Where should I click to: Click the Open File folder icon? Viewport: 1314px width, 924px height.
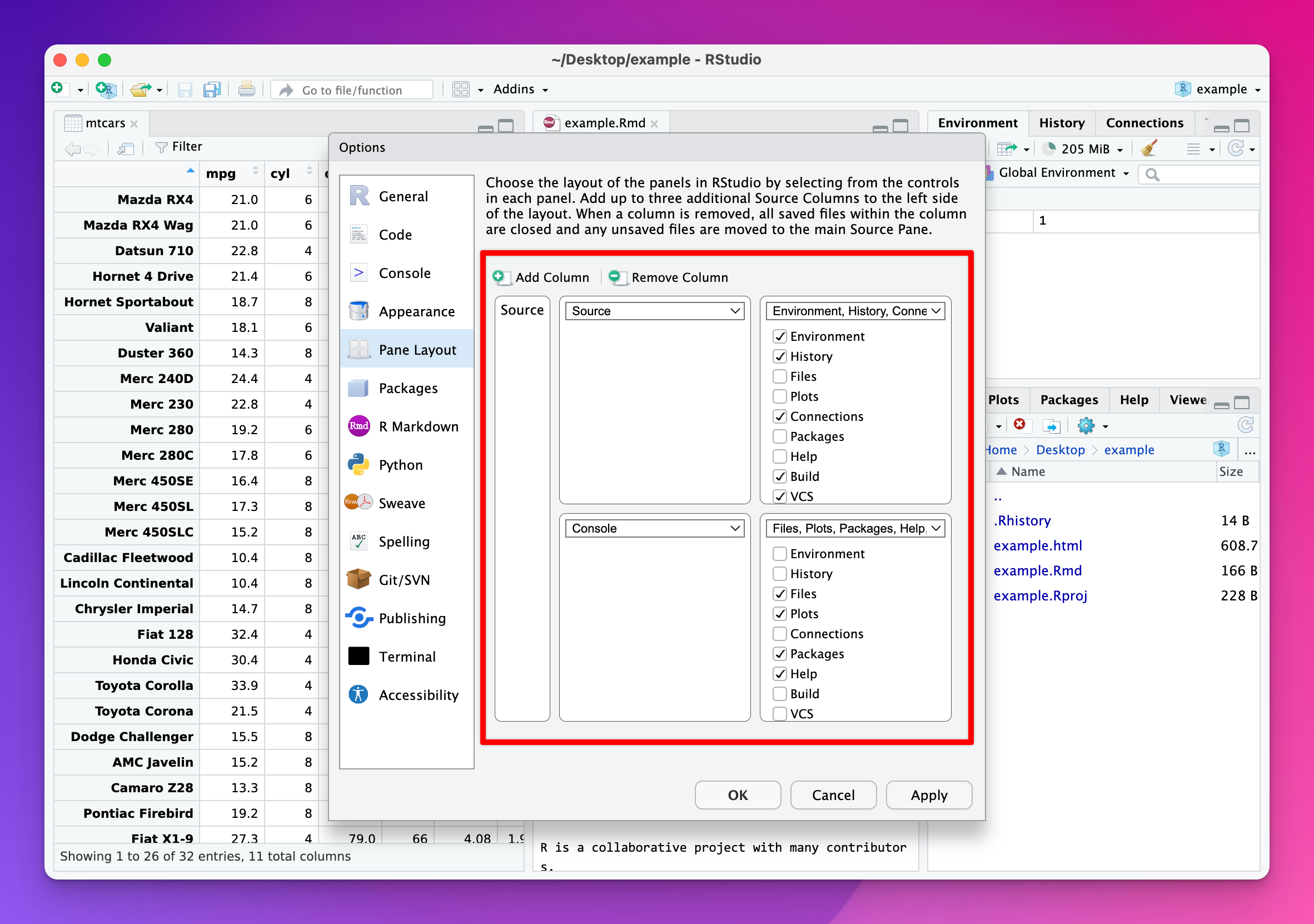click(140, 90)
